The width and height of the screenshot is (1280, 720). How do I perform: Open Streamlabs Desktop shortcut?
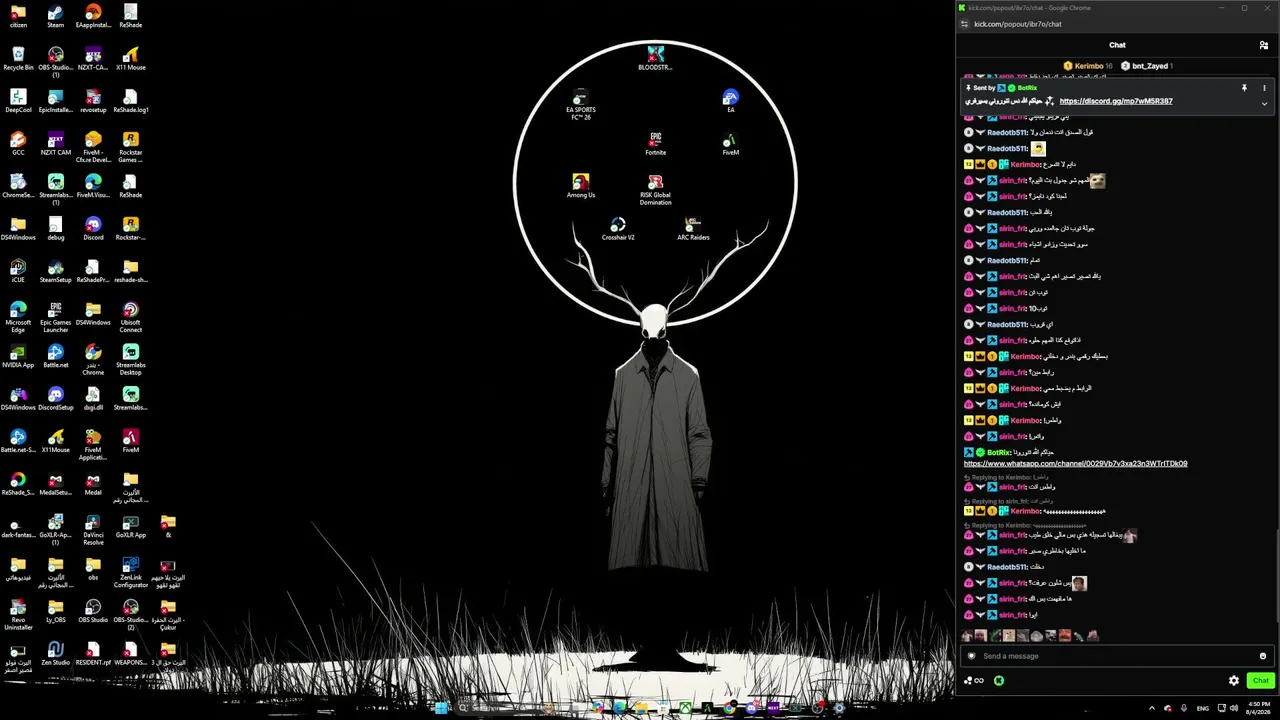pyautogui.click(x=130, y=360)
